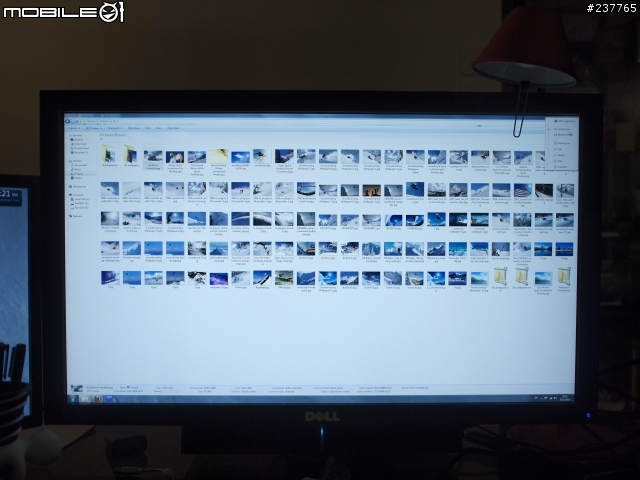This screenshot has width=640, height=480.
Task: Open the Documents library
Action: coord(79,165)
